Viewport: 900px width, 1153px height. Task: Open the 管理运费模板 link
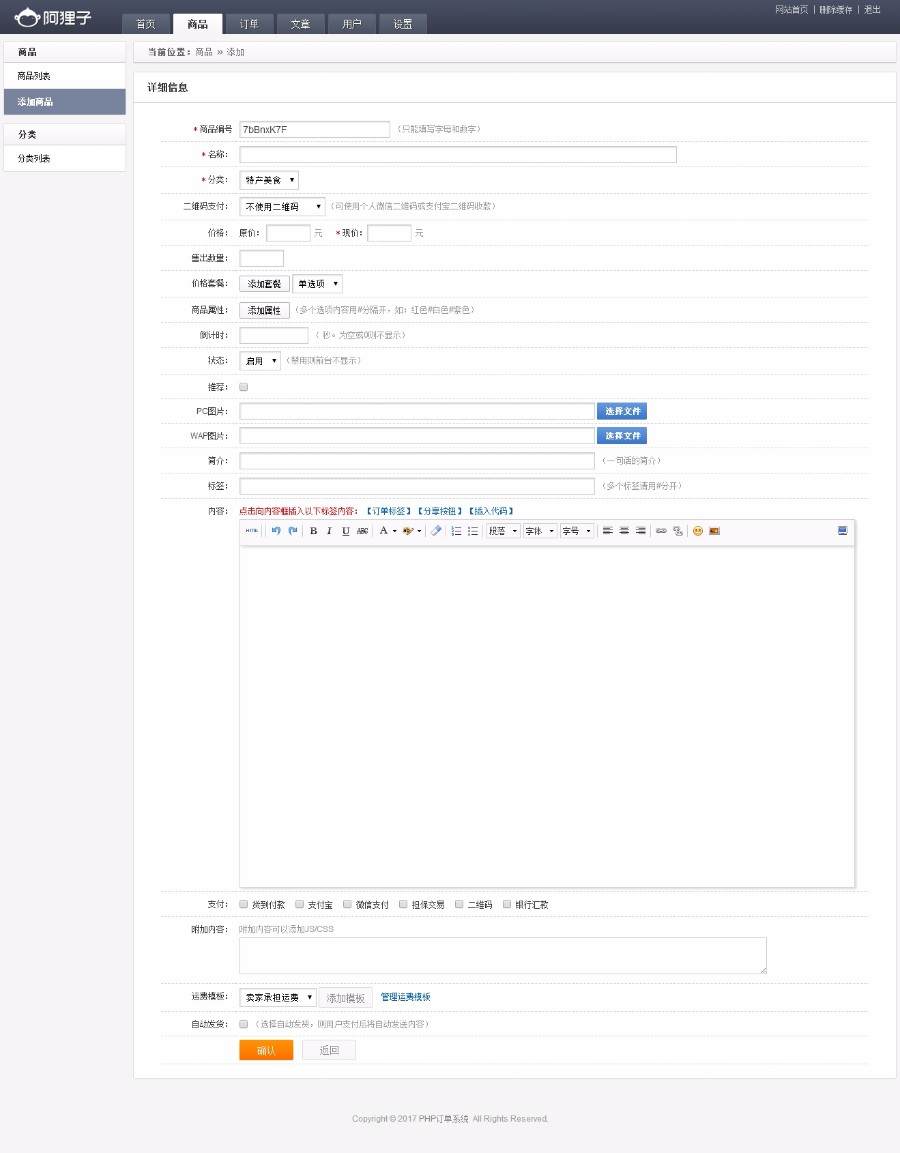(405, 997)
